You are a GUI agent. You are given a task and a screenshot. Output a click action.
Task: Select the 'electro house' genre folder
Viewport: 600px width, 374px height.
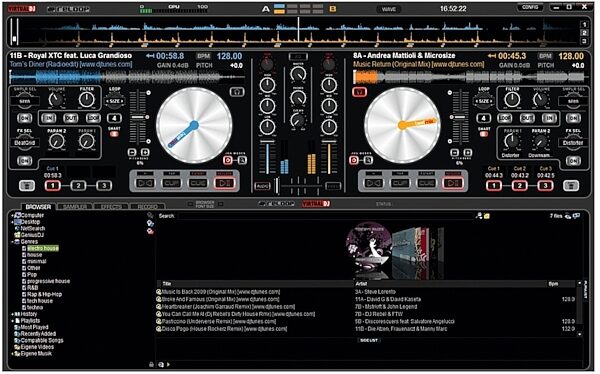tap(43, 248)
